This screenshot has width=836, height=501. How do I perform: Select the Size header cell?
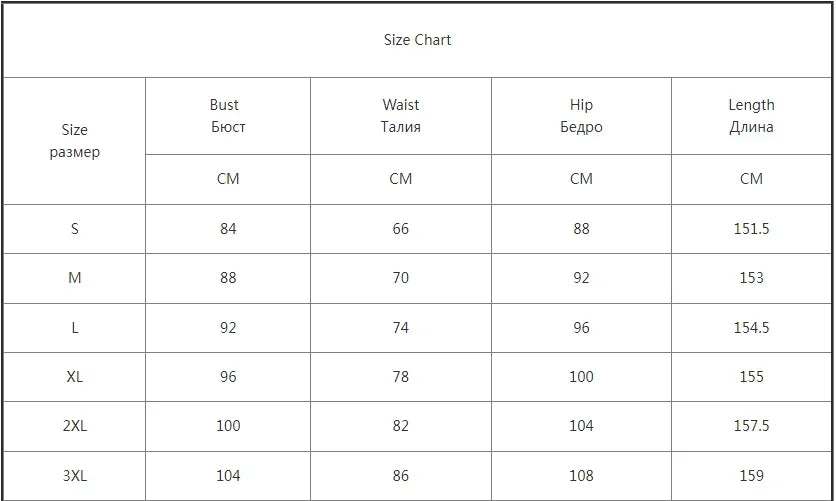[75, 141]
